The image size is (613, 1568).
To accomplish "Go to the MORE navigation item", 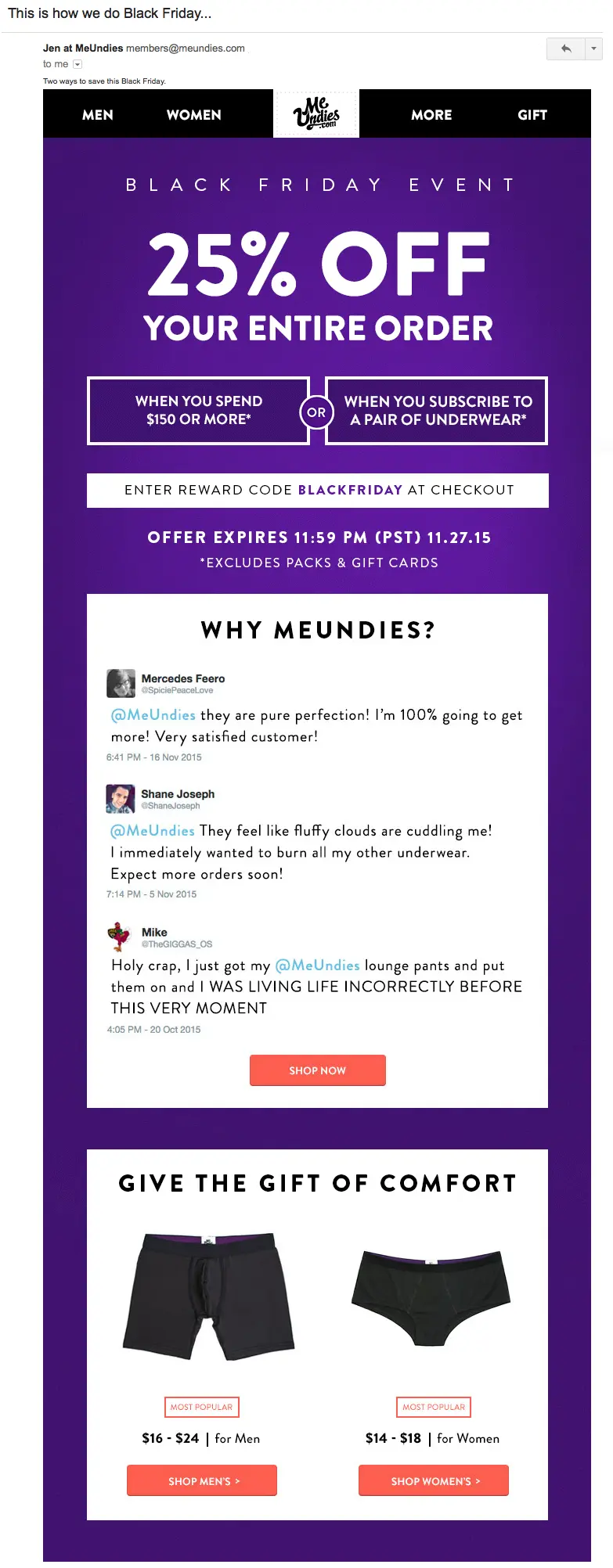I will coord(431,115).
